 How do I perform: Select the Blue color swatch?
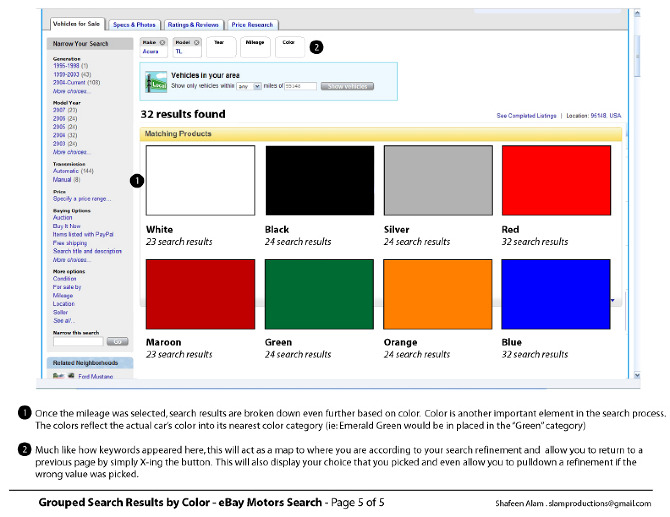pos(556,294)
